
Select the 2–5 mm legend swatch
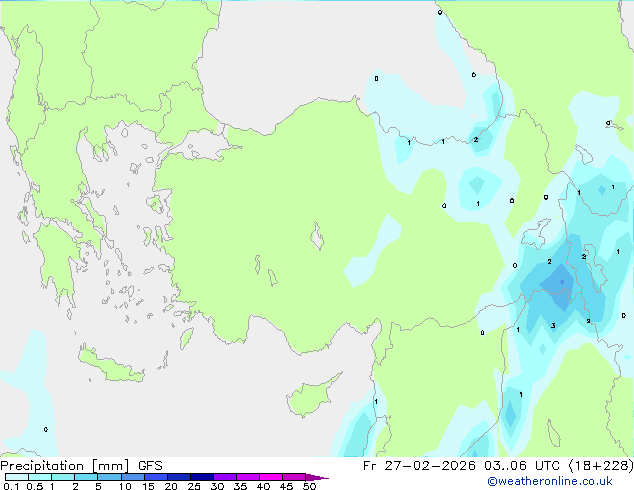pyautogui.click(x=86, y=477)
